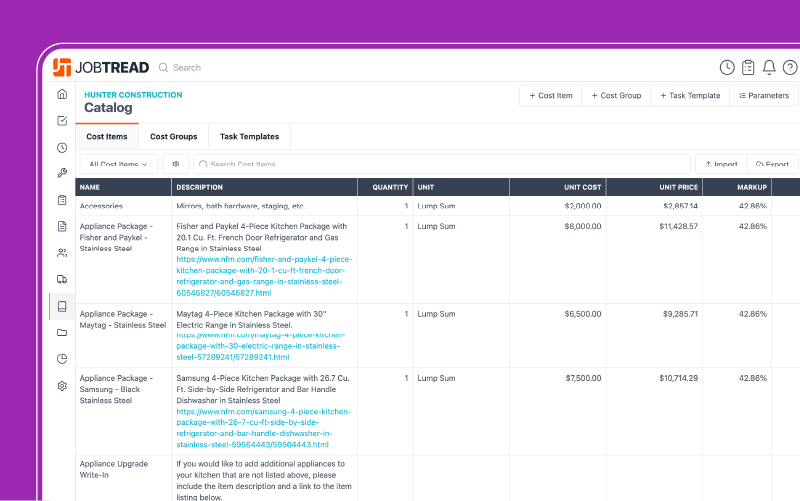Viewport: 800px width, 501px height.
Task: Switch to the Task Templates tab
Action: (x=249, y=137)
